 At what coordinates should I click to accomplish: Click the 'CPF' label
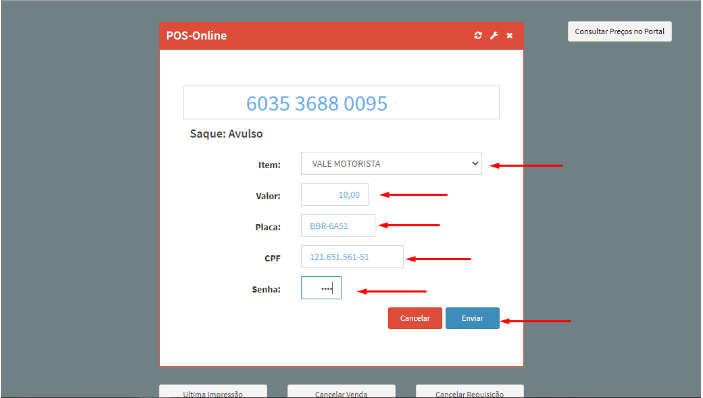pyautogui.click(x=273, y=258)
